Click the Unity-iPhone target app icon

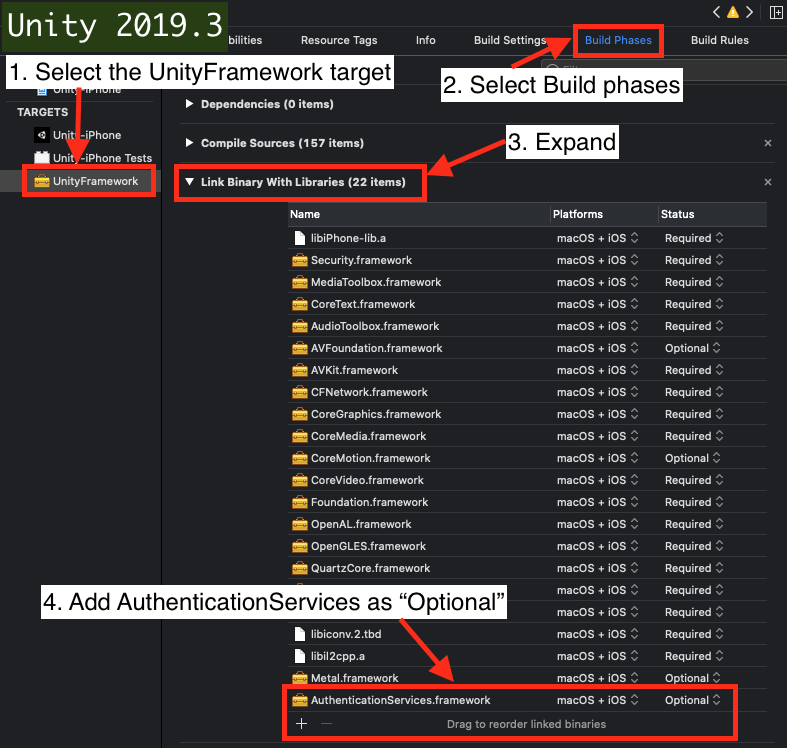pyautogui.click(x=42, y=135)
